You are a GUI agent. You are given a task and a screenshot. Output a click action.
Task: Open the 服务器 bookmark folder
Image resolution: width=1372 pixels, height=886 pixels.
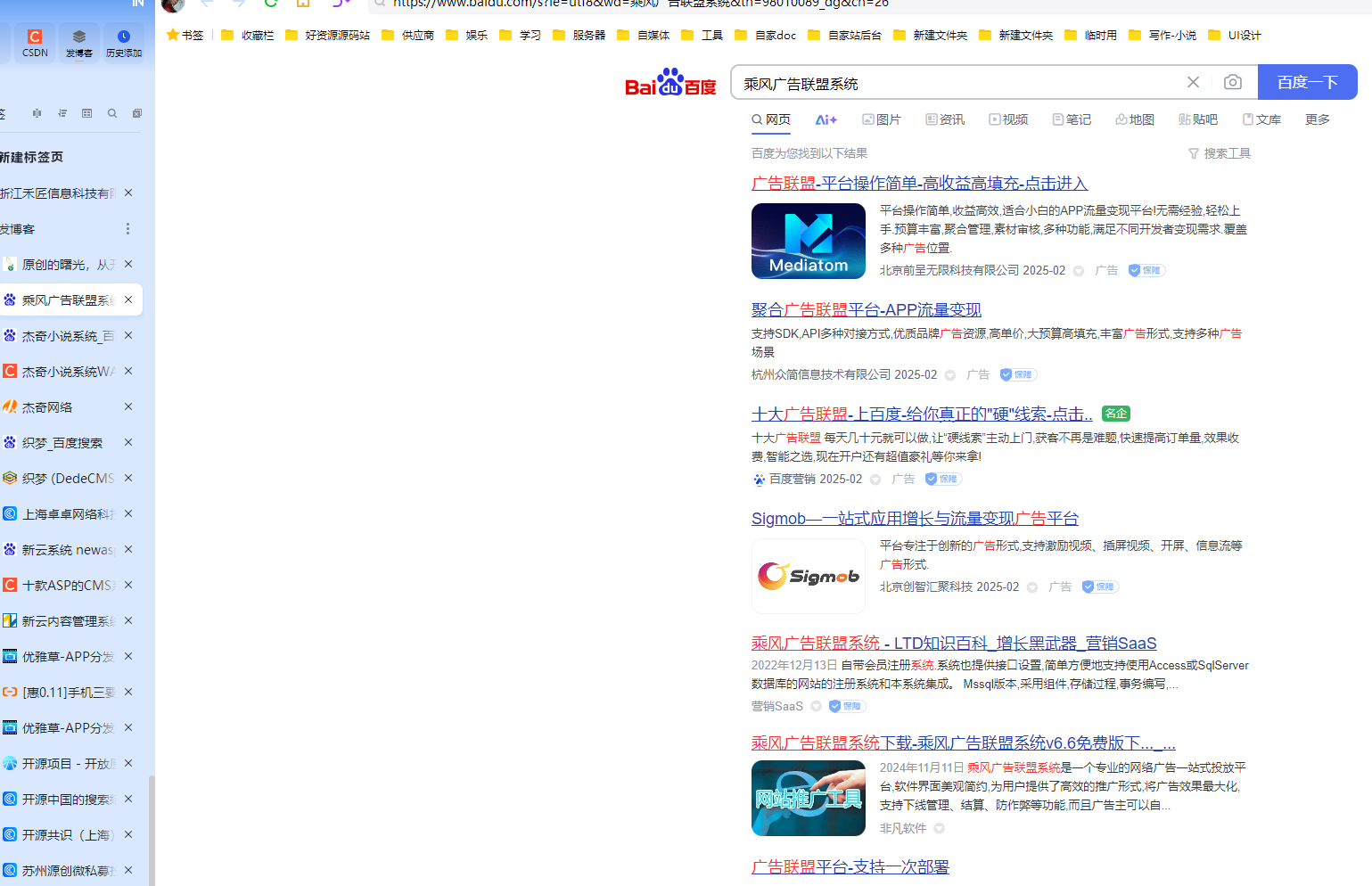579,35
